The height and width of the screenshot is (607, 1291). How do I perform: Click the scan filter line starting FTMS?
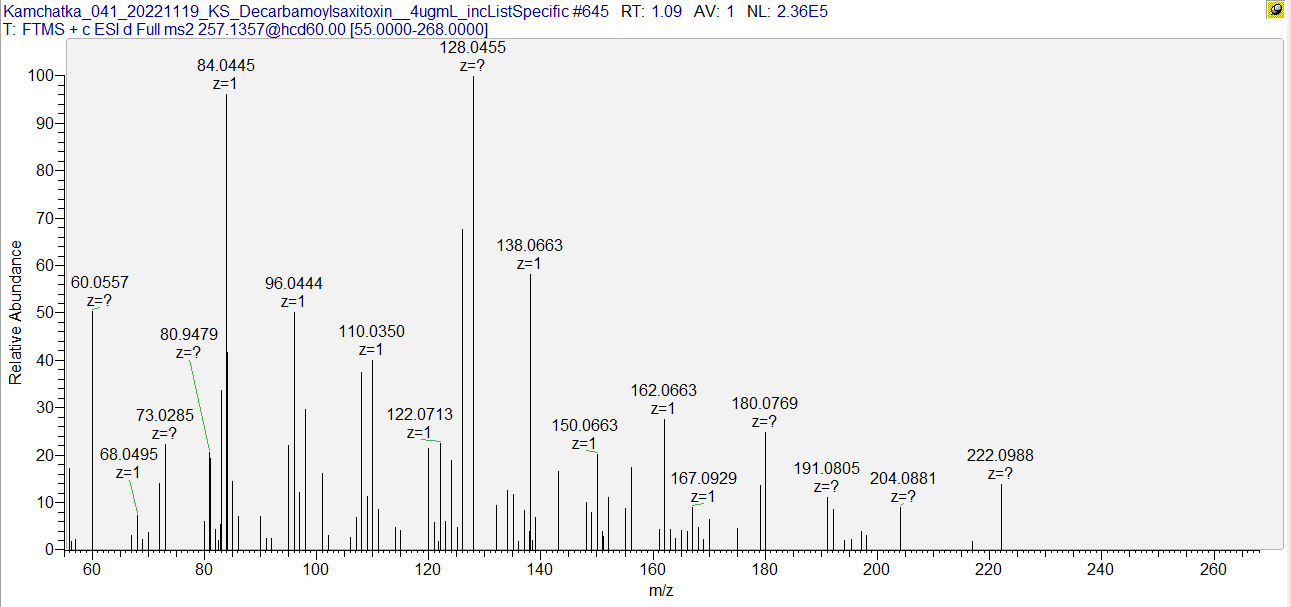[x=246, y=29]
